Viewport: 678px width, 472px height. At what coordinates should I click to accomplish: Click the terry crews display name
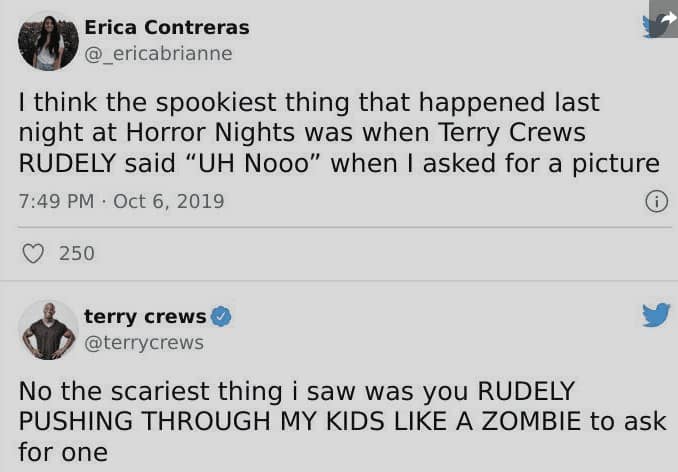tap(145, 317)
